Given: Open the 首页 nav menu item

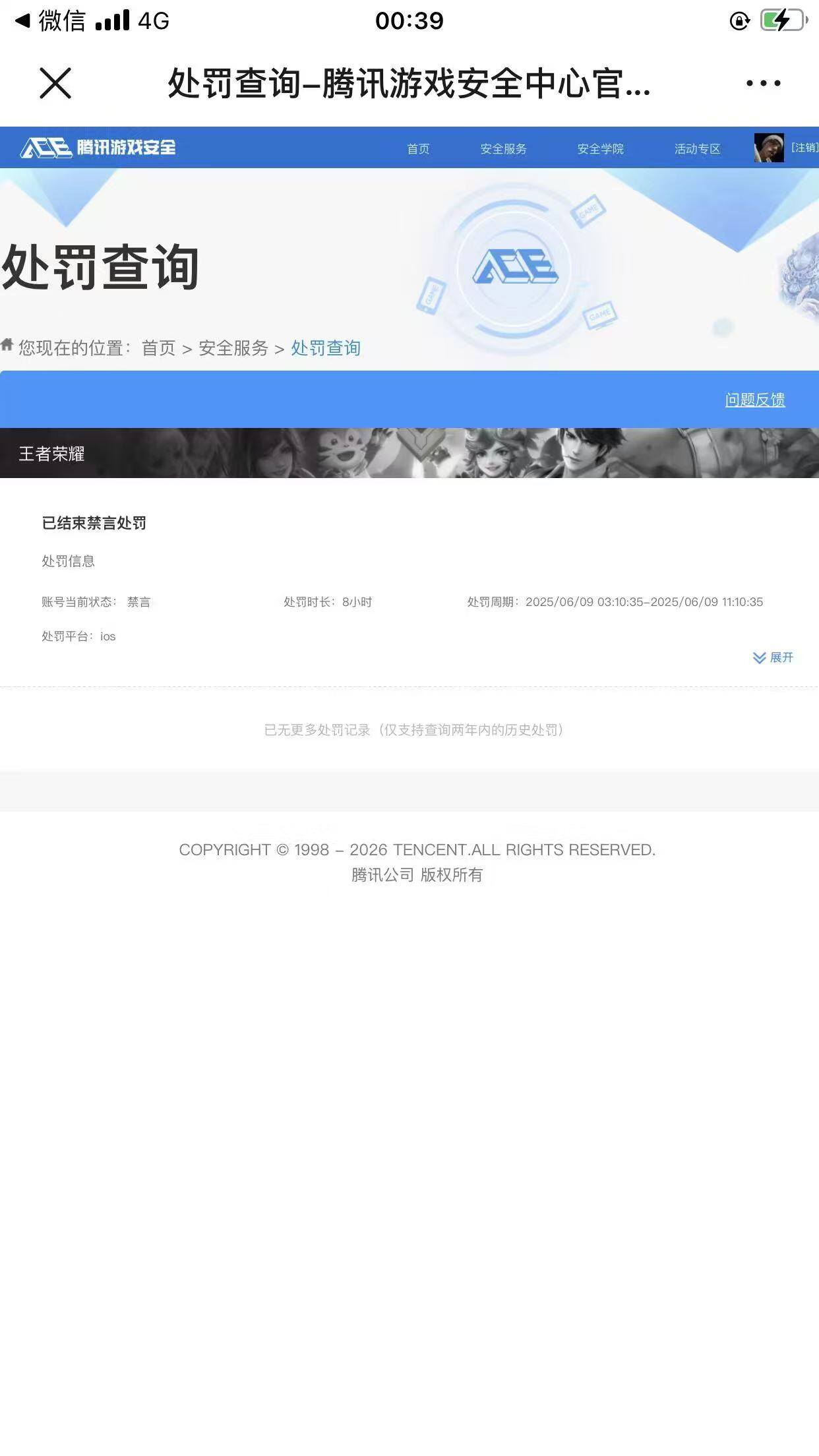Looking at the screenshot, I should 418,148.
